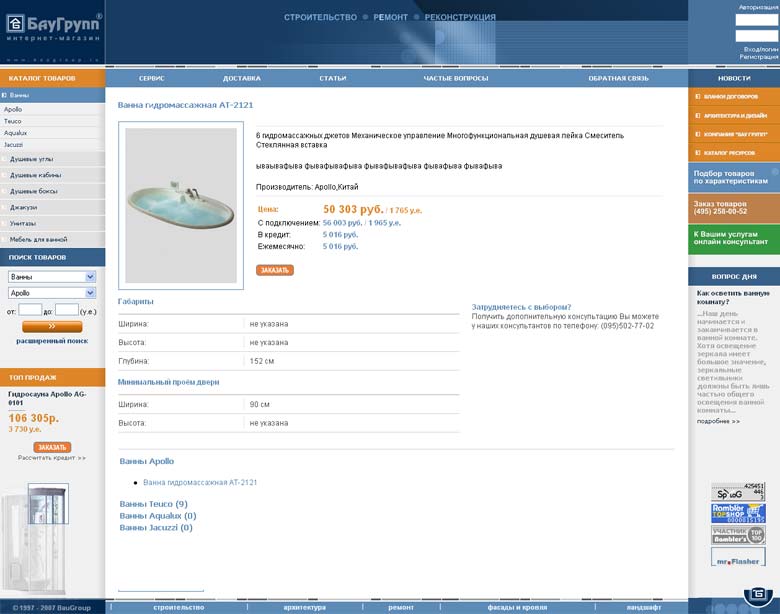Viewport: 780px width, 614px height.
Task: Click the login username field
Action: [758, 20]
